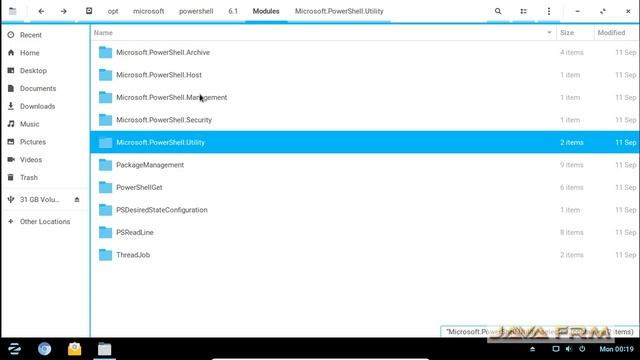Click the 'PSDesiredStateConfiguration' name text
Image resolution: width=640 pixels, height=360 pixels.
[x=162, y=210]
